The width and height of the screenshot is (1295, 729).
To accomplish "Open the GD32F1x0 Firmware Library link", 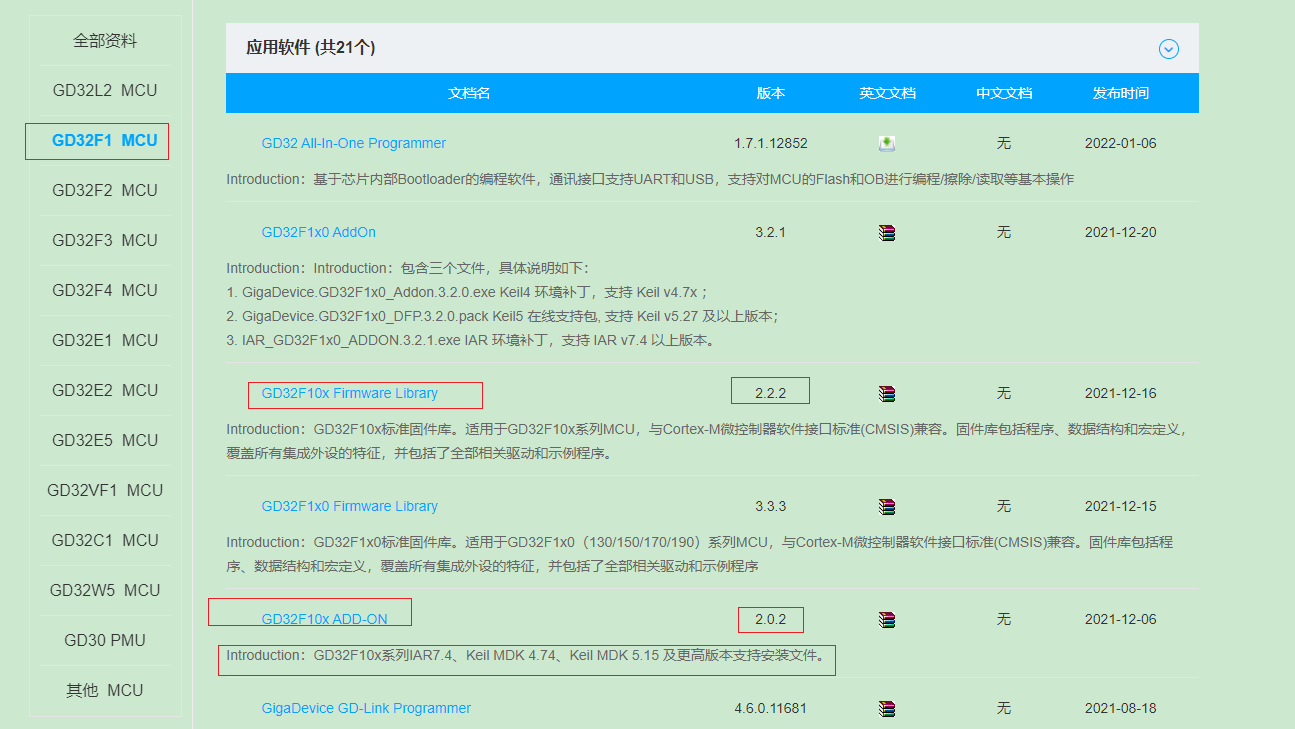I will [350, 506].
